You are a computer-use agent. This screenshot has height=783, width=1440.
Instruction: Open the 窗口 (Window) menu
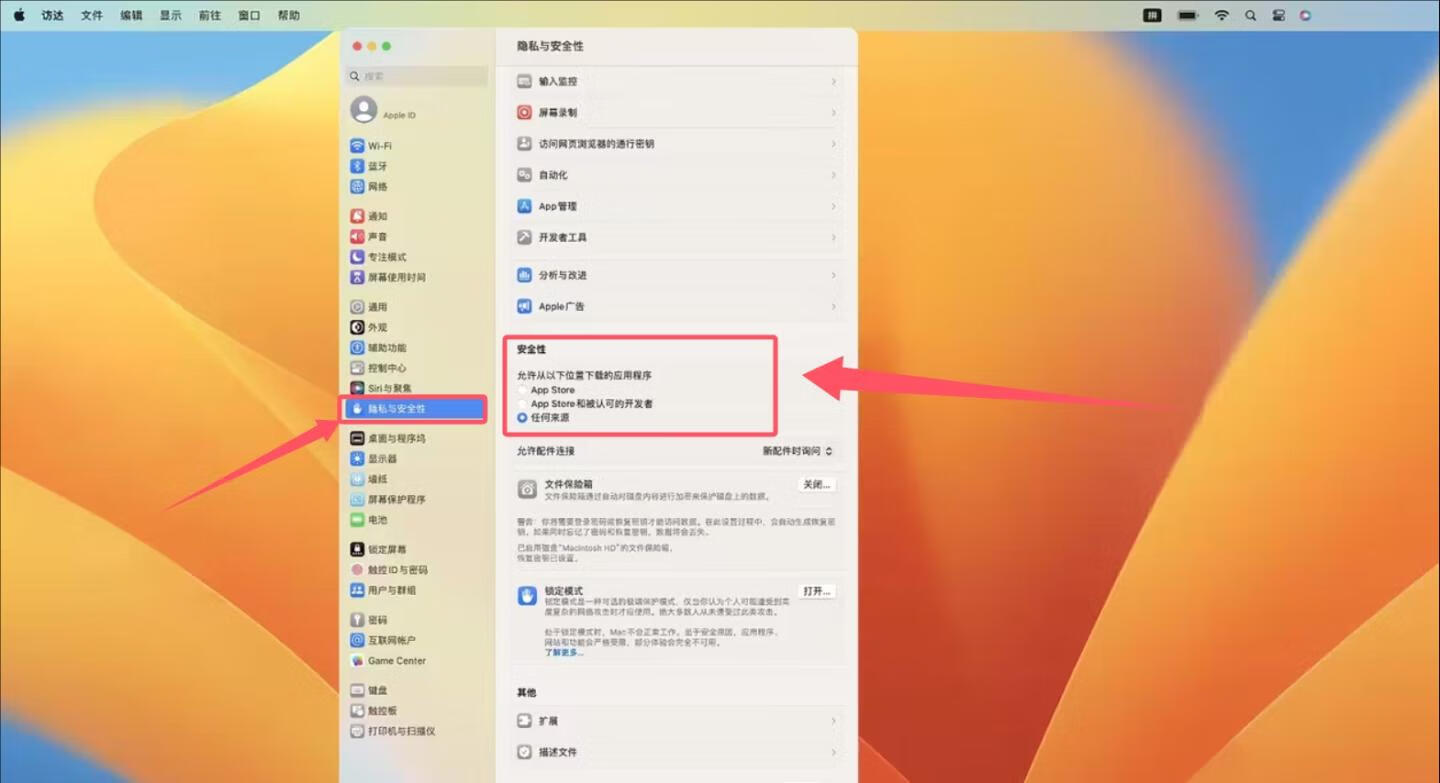coord(249,16)
